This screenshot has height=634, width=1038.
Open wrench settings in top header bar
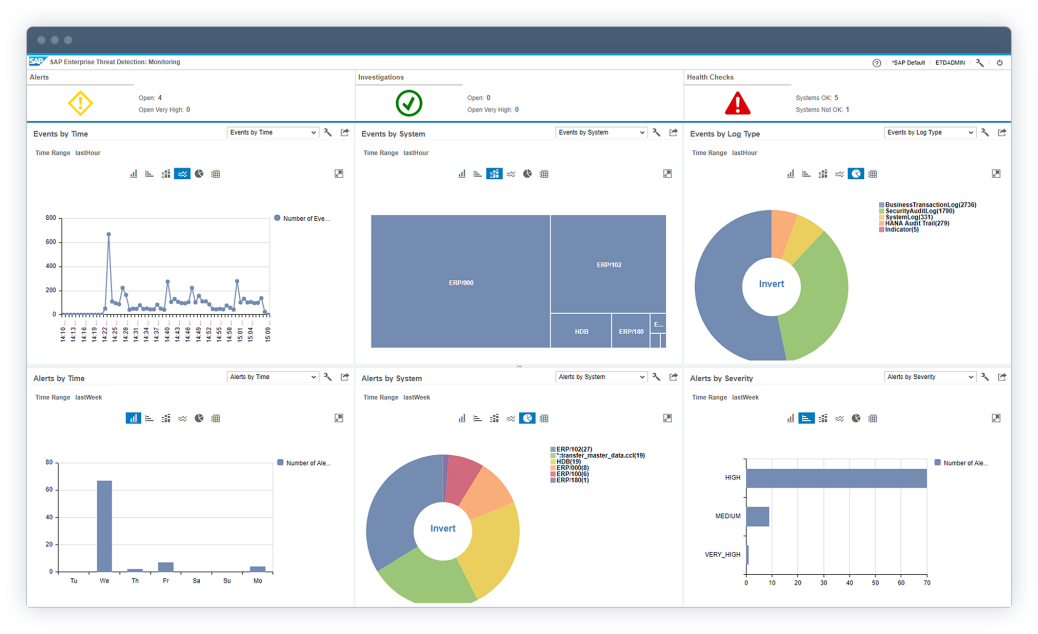pos(980,63)
